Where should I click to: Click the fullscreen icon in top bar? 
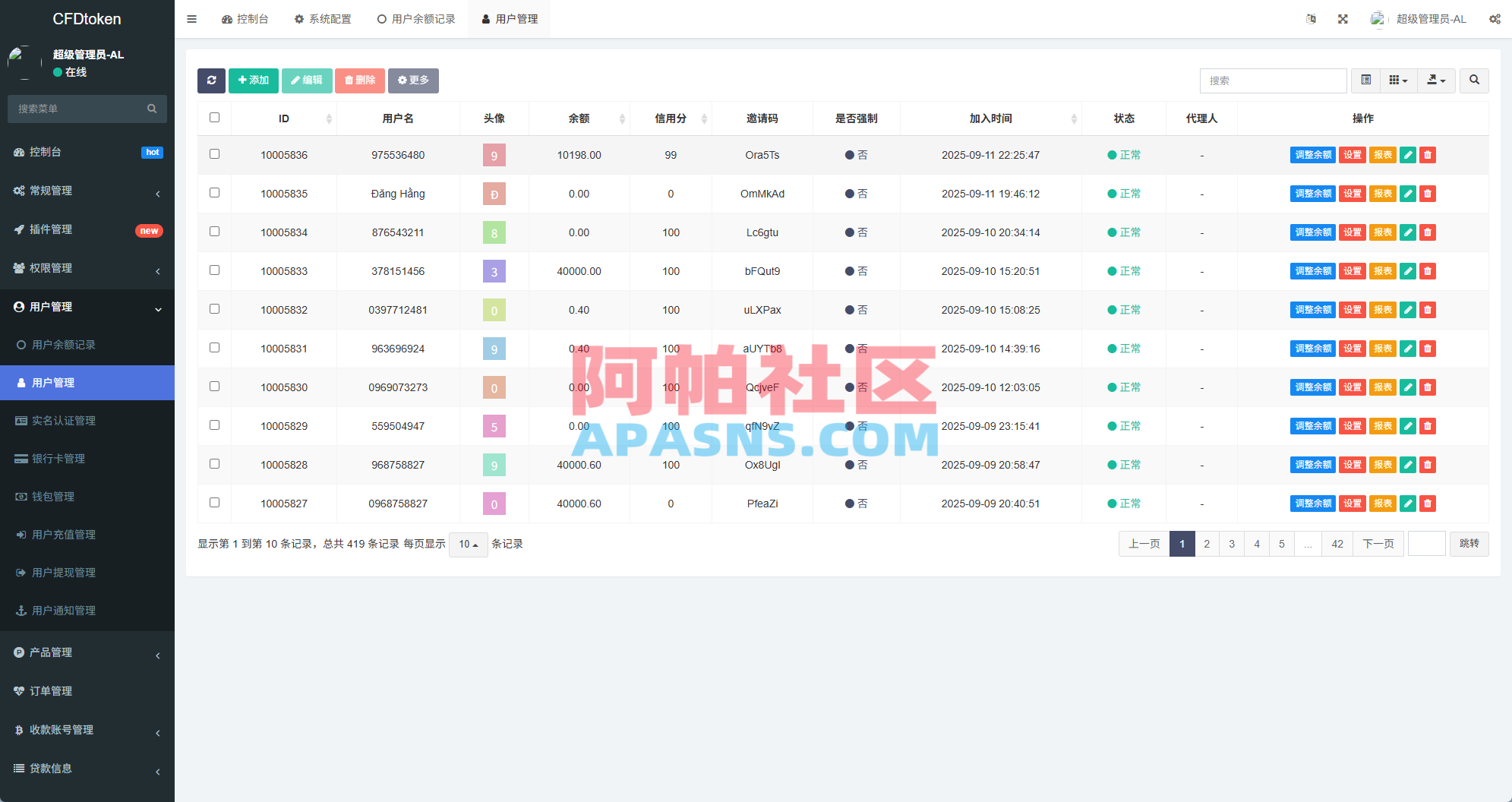click(x=1343, y=19)
